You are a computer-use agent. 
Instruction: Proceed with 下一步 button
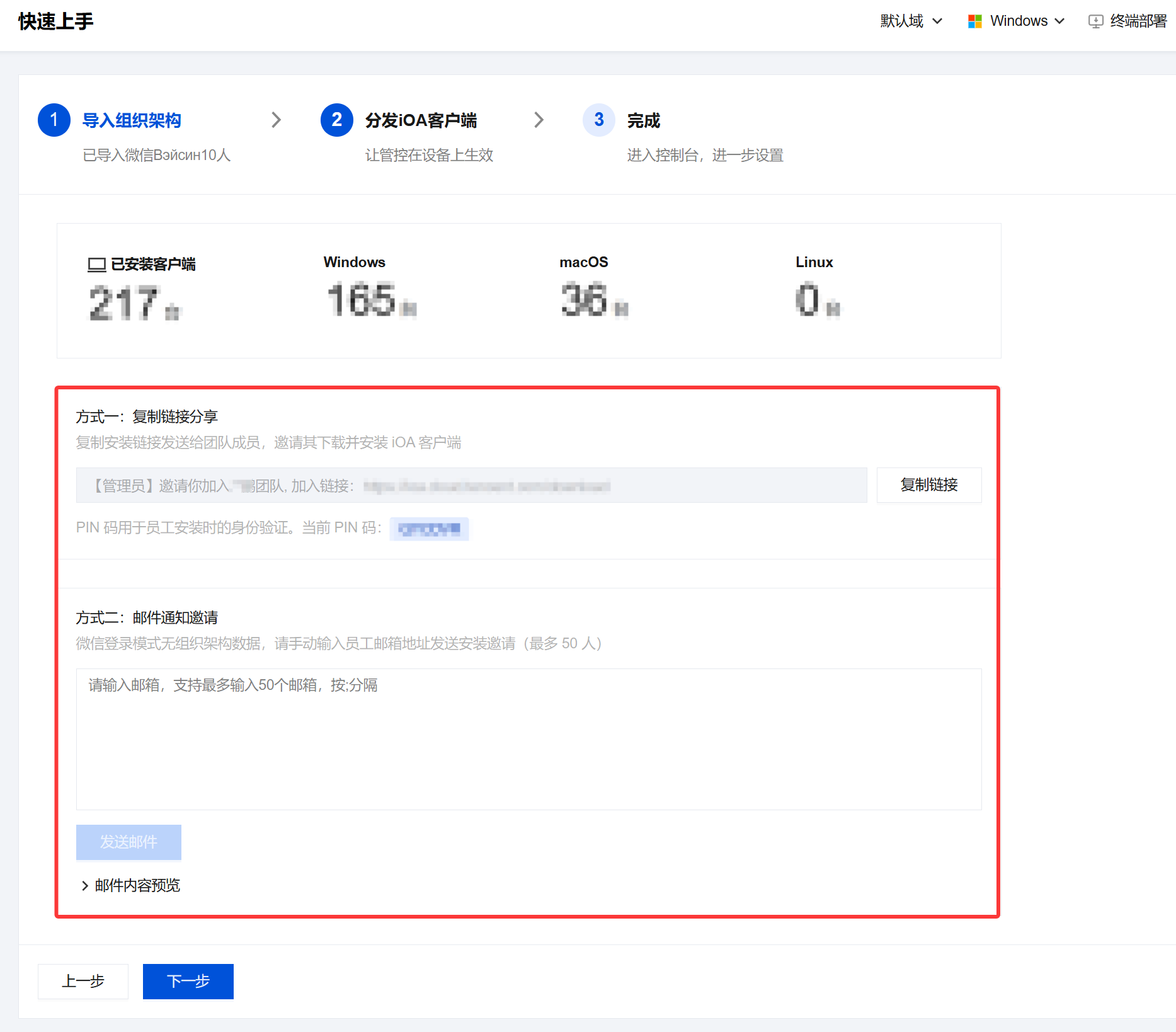(x=188, y=982)
